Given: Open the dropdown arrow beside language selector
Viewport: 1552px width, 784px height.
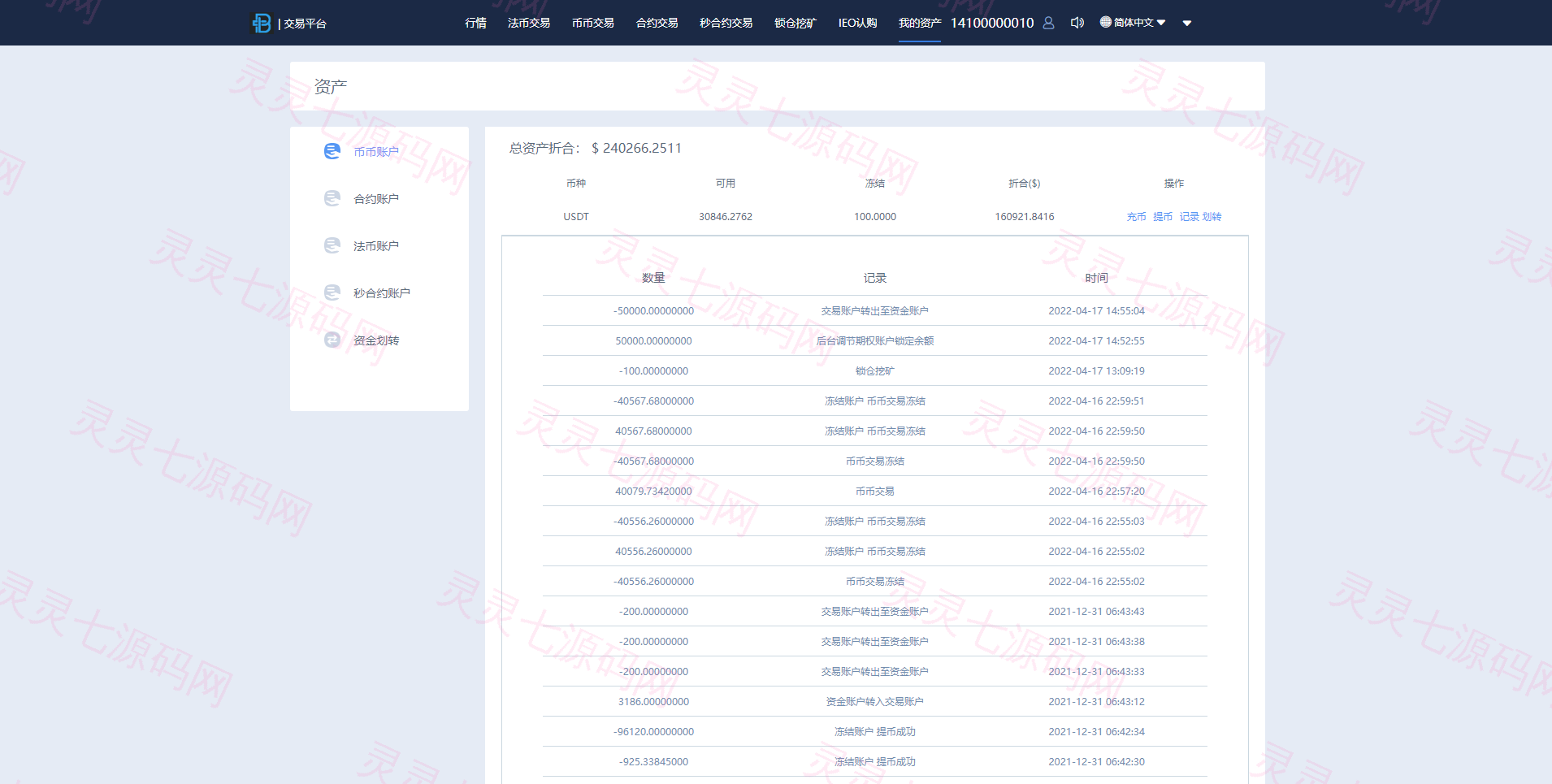Looking at the screenshot, I should tap(1187, 23).
